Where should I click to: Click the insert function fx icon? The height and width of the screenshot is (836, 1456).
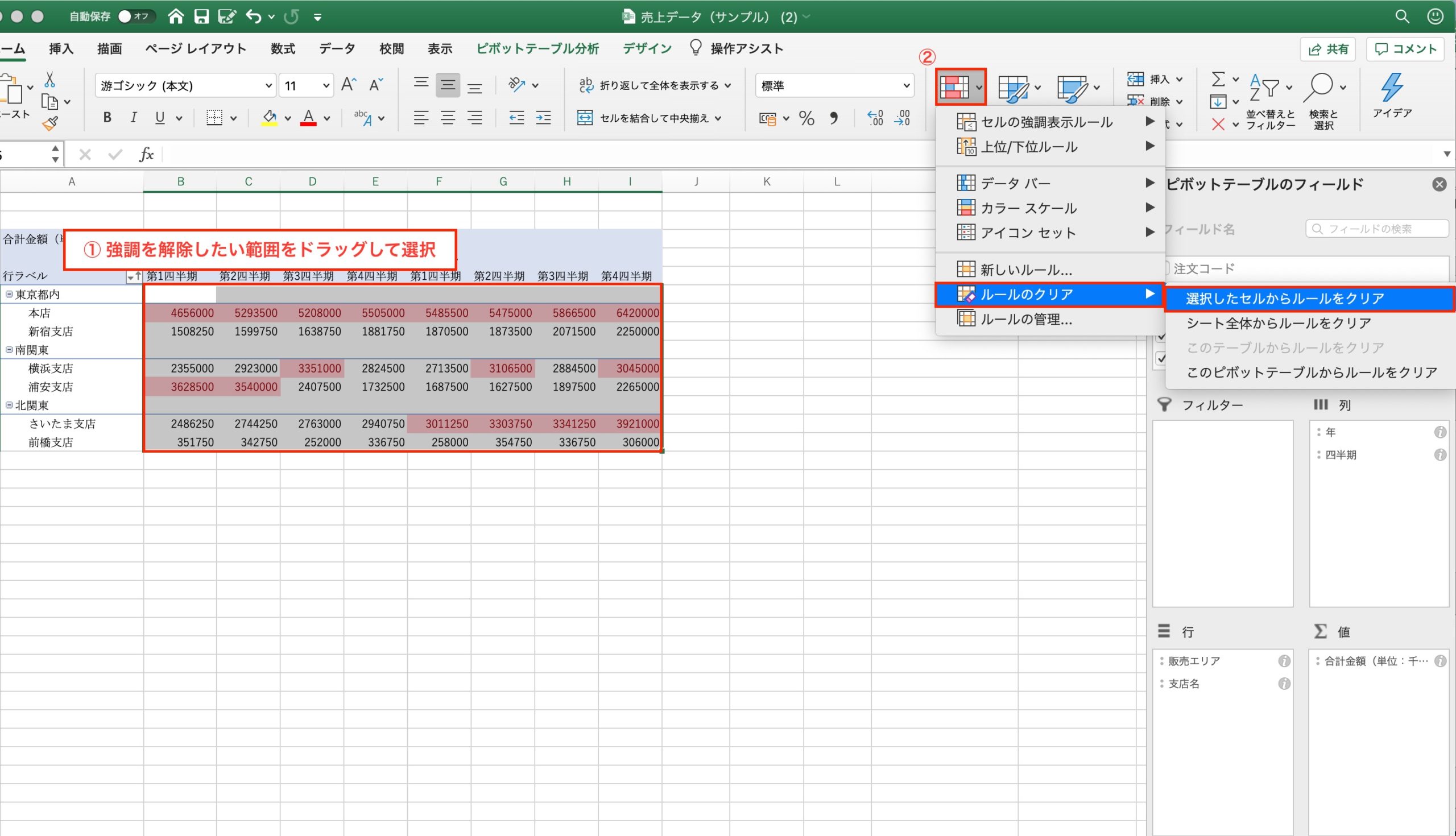146,154
